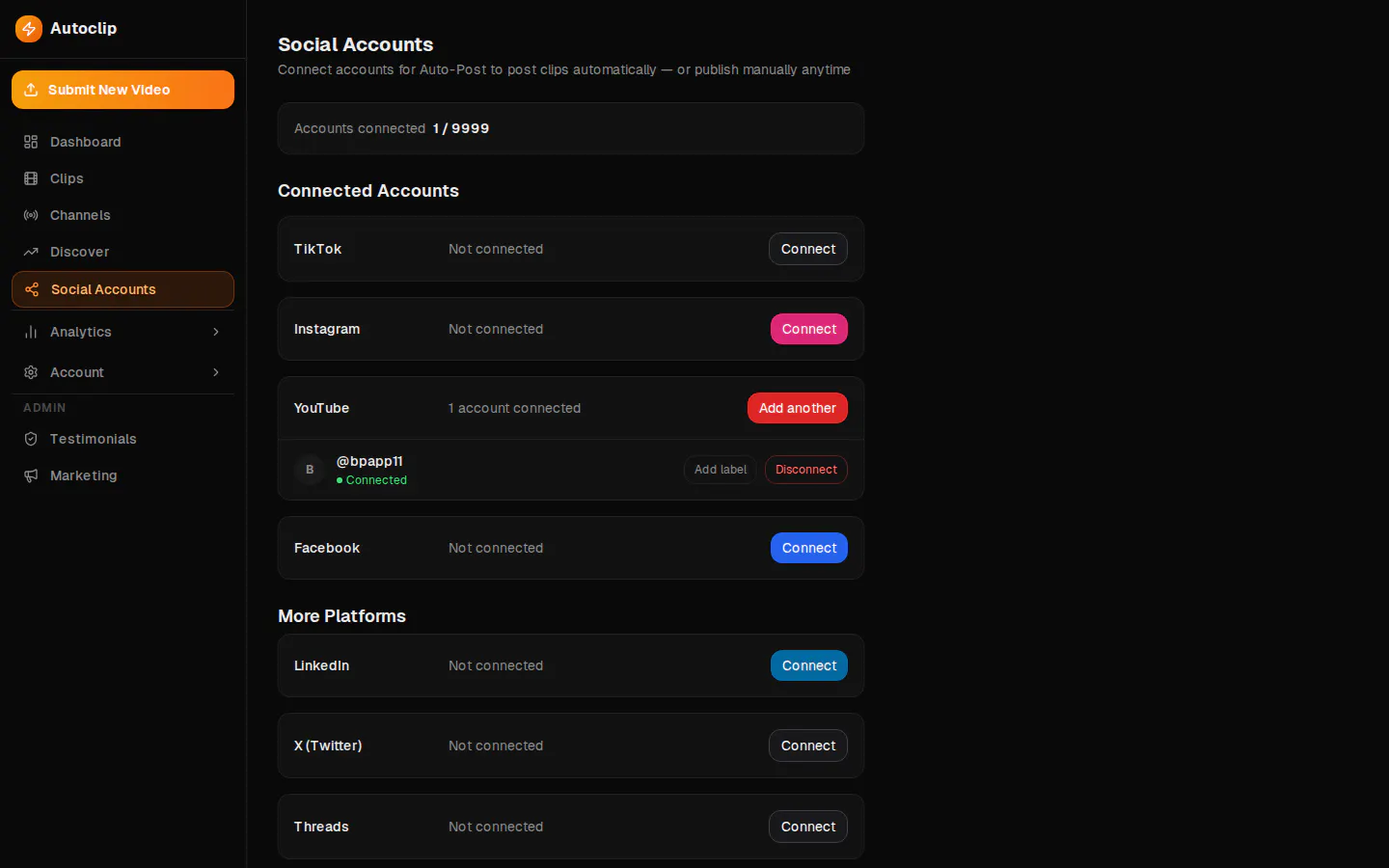Image resolution: width=1389 pixels, height=868 pixels.
Task: Click the Account gear icon
Action: pos(31,372)
